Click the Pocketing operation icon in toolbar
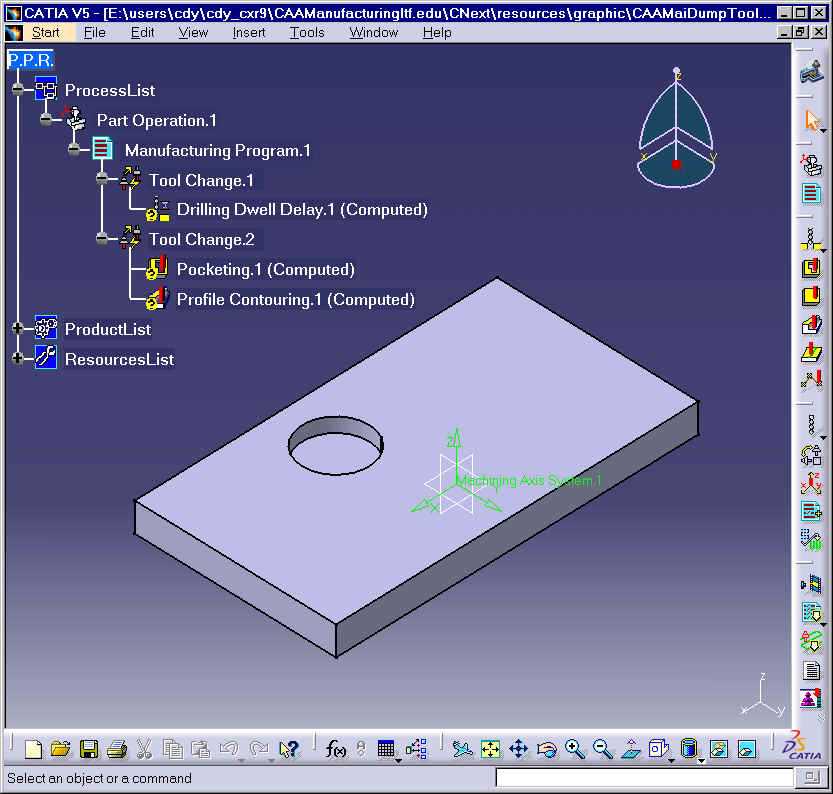Image resolution: width=833 pixels, height=794 pixels. tap(811, 267)
